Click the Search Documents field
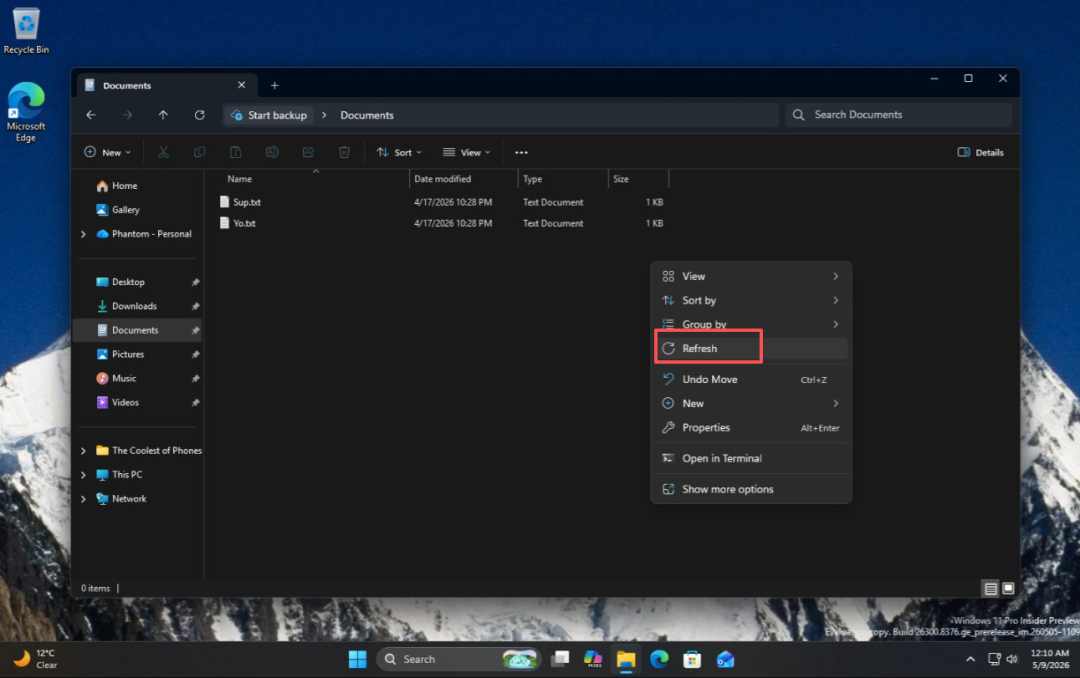 click(898, 115)
